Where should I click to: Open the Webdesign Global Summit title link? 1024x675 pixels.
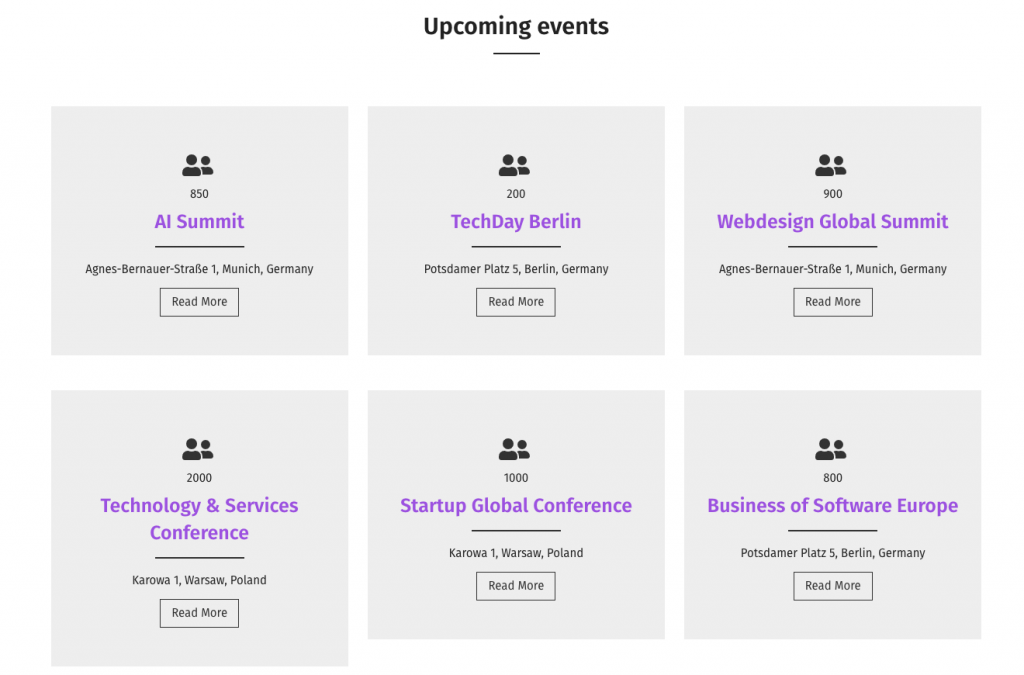832,222
